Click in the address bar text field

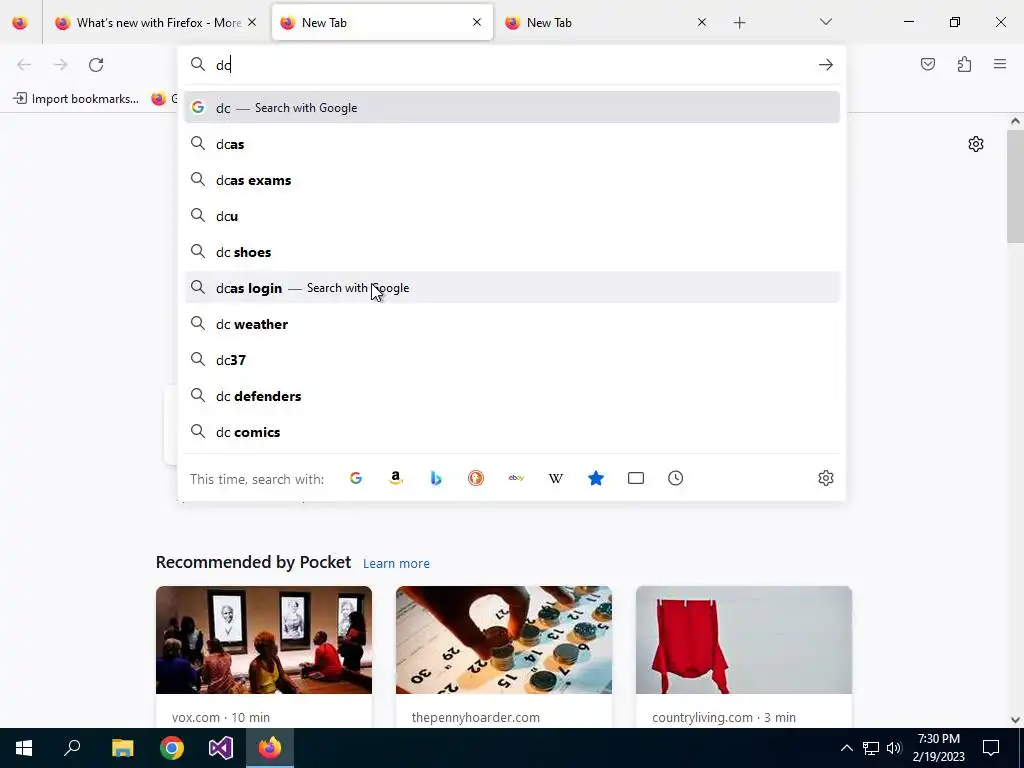click(x=513, y=65)
